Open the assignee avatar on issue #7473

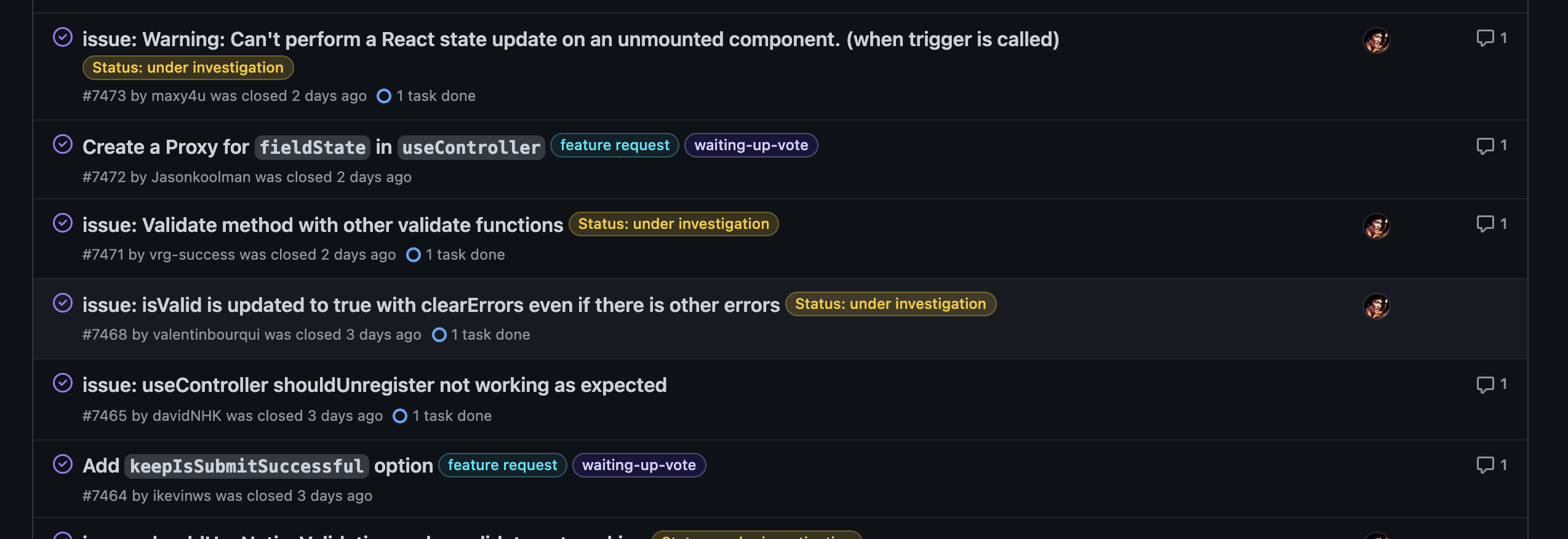(x=1377, y=40)
